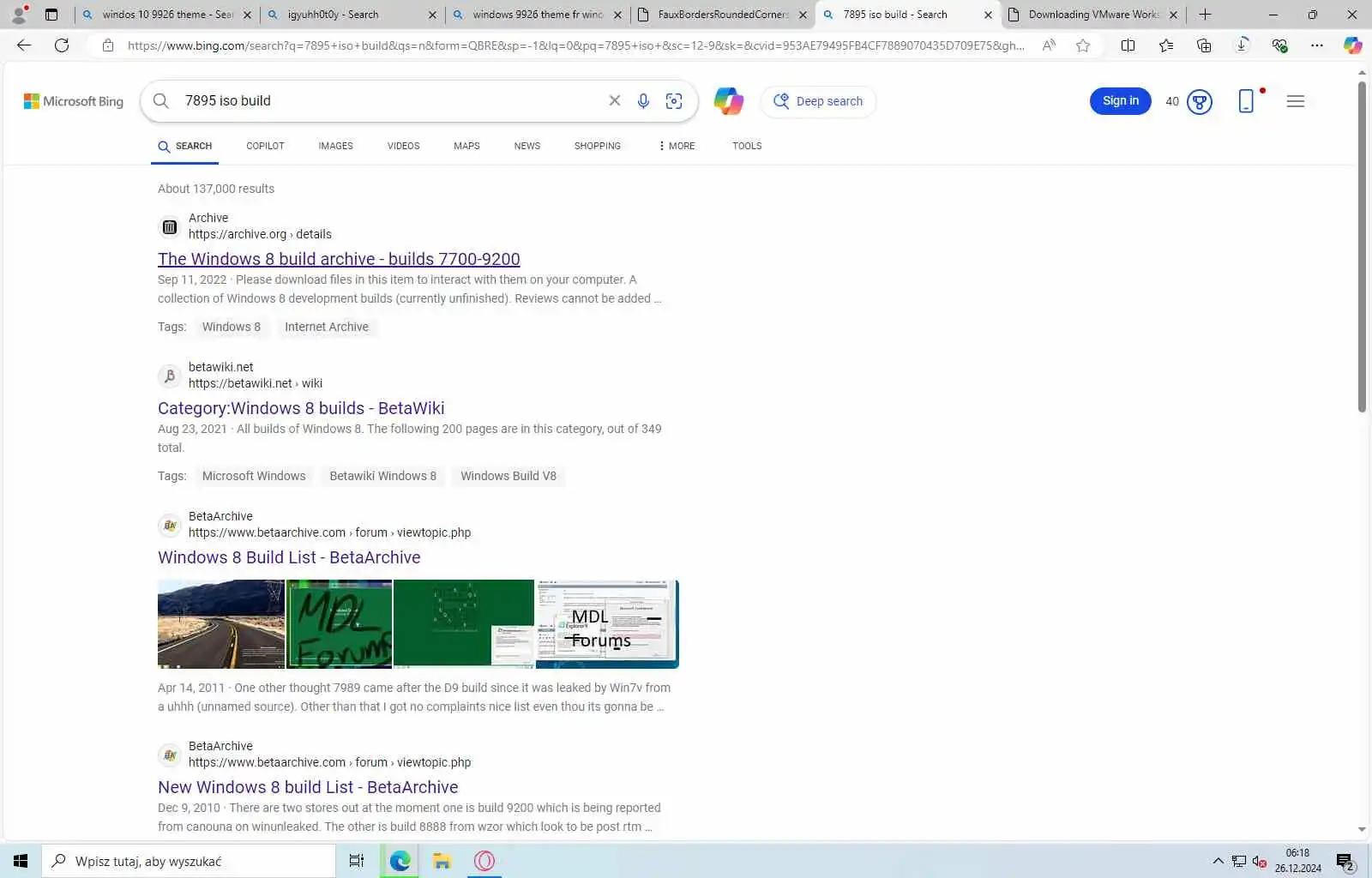Click into the Bing search text field
Screen dimensions: 1372x878
click(390, 100)
